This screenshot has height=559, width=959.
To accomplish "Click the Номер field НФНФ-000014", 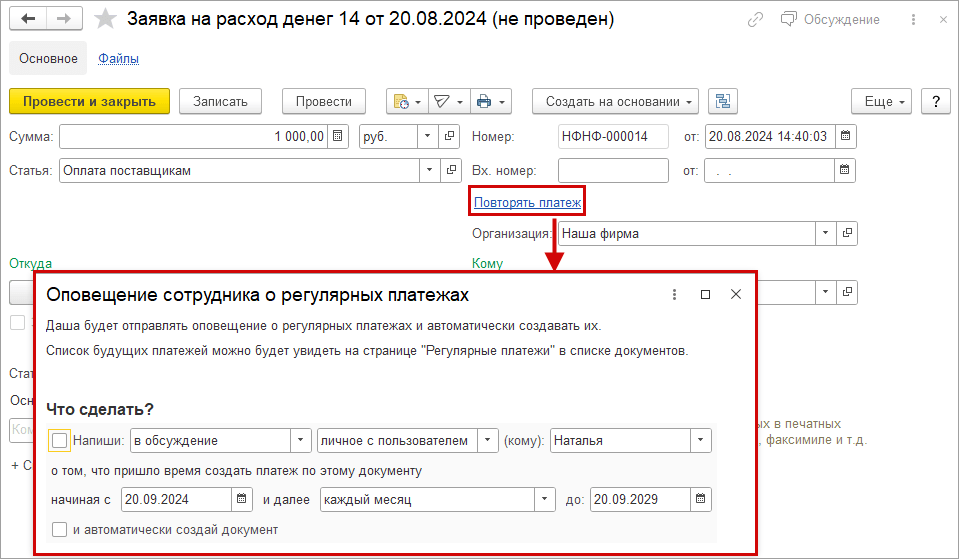I will click(613, 136).
